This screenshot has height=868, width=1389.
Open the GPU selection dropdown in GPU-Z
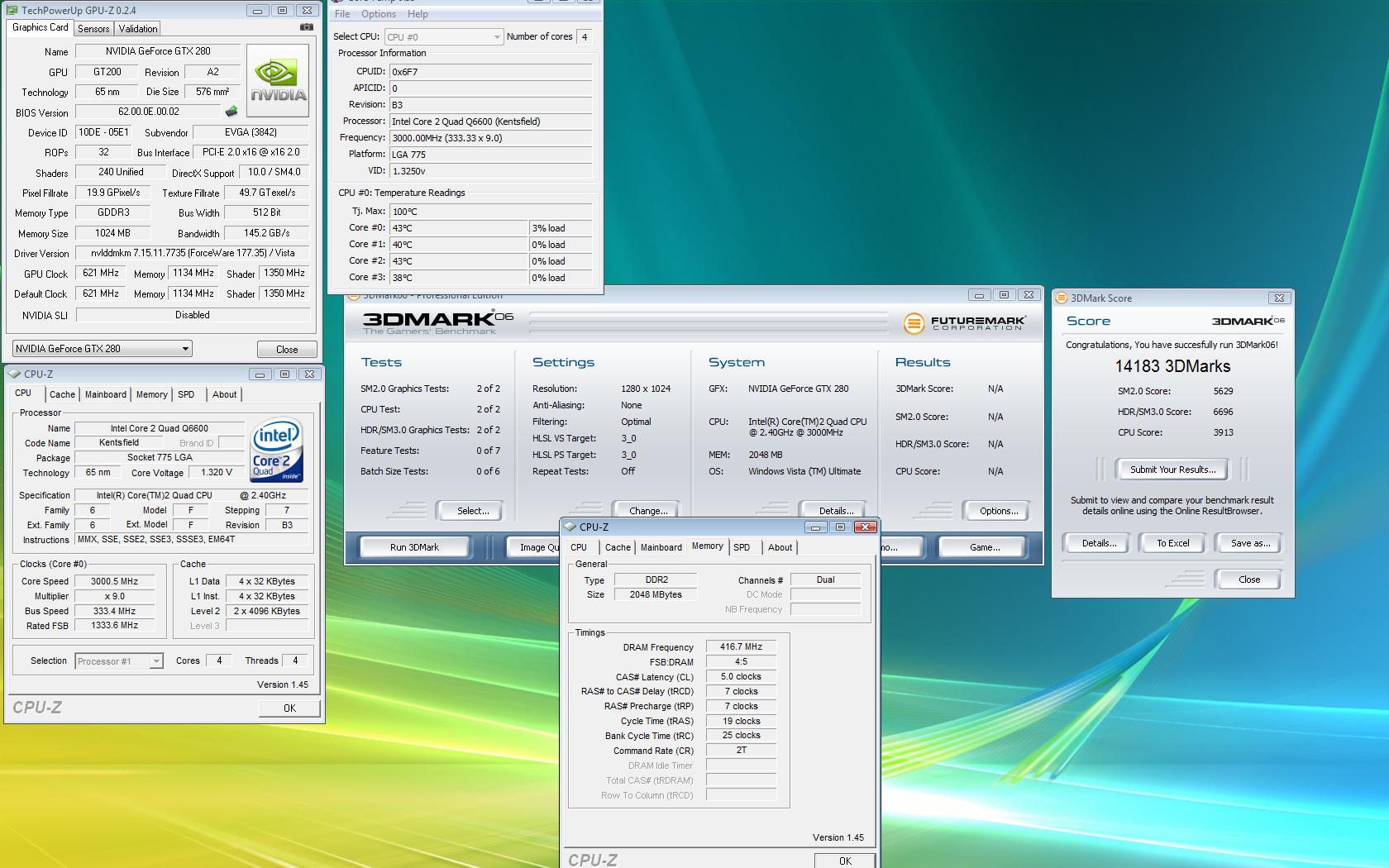103,349
